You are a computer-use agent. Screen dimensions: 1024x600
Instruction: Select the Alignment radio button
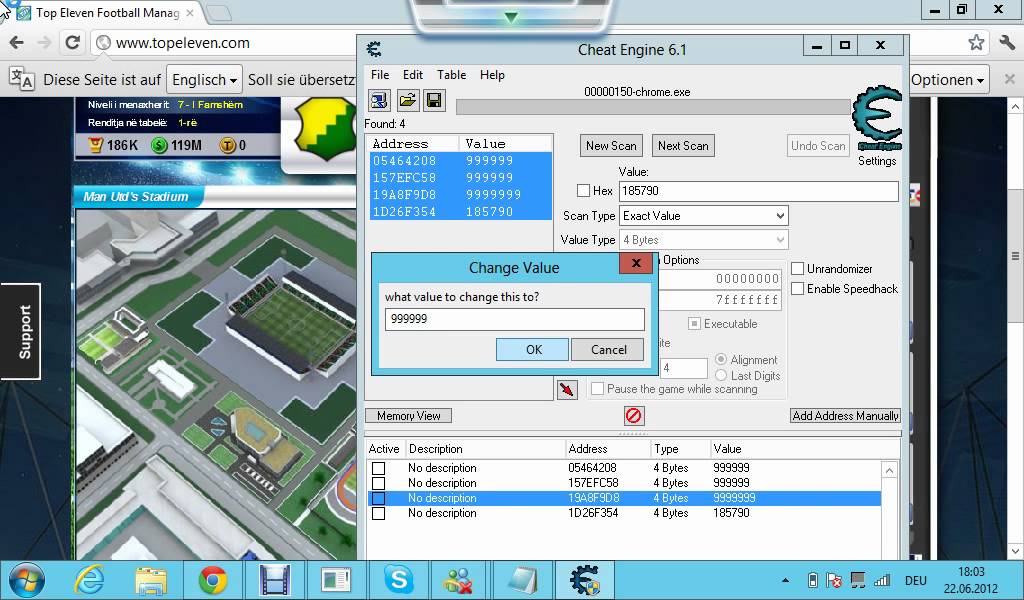tap(721, 359)
